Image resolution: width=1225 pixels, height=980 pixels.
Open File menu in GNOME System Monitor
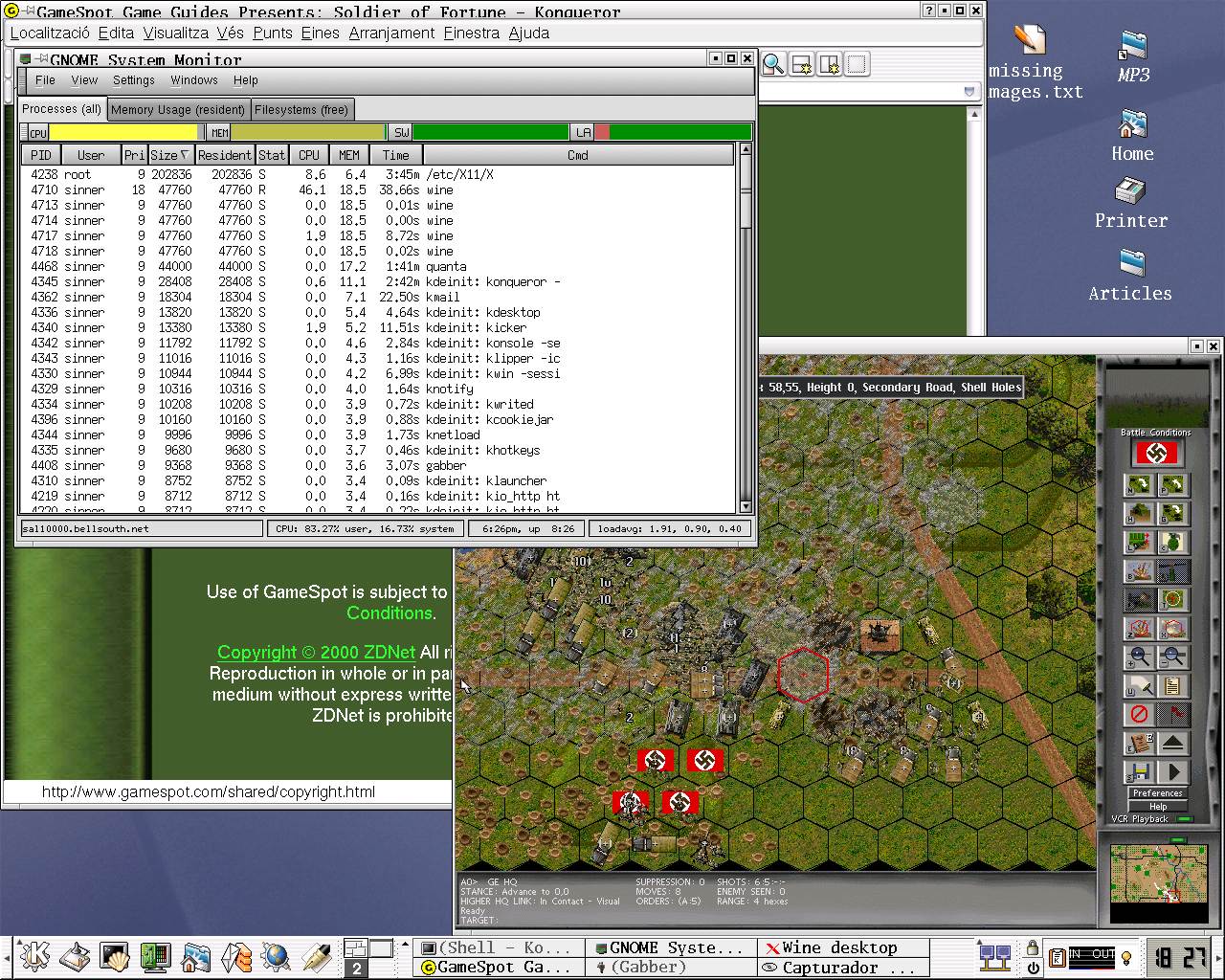tap(45, 80)
